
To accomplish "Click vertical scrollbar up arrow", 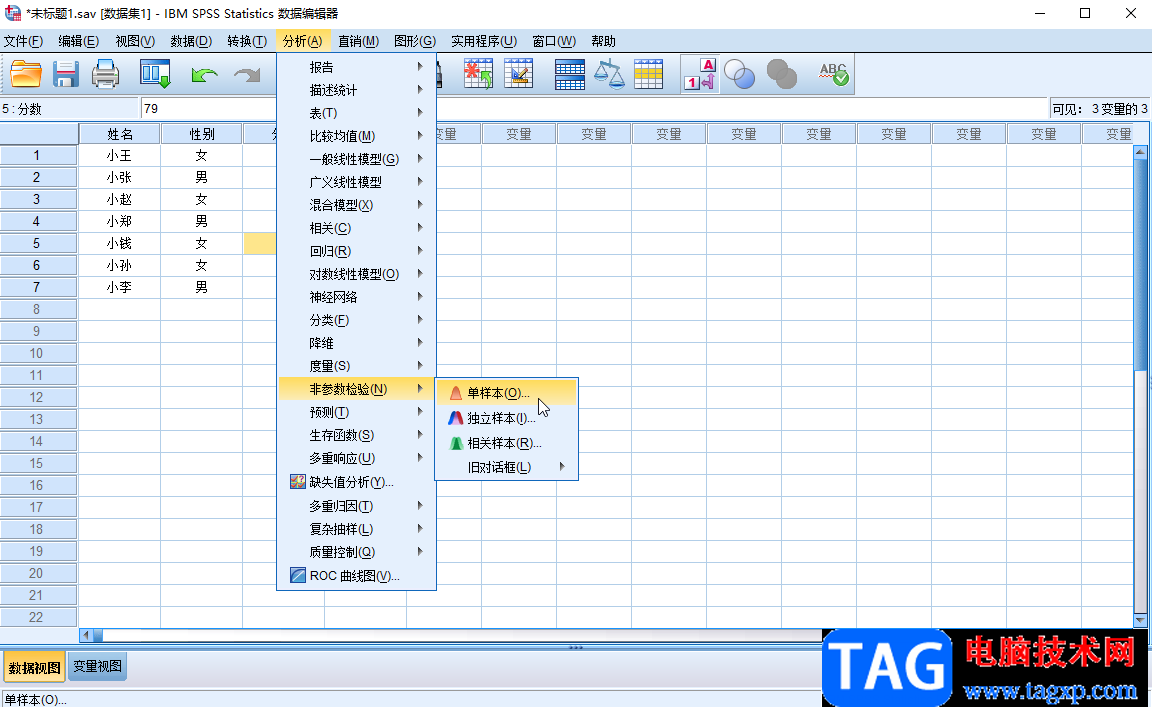I will point(1140,153).
